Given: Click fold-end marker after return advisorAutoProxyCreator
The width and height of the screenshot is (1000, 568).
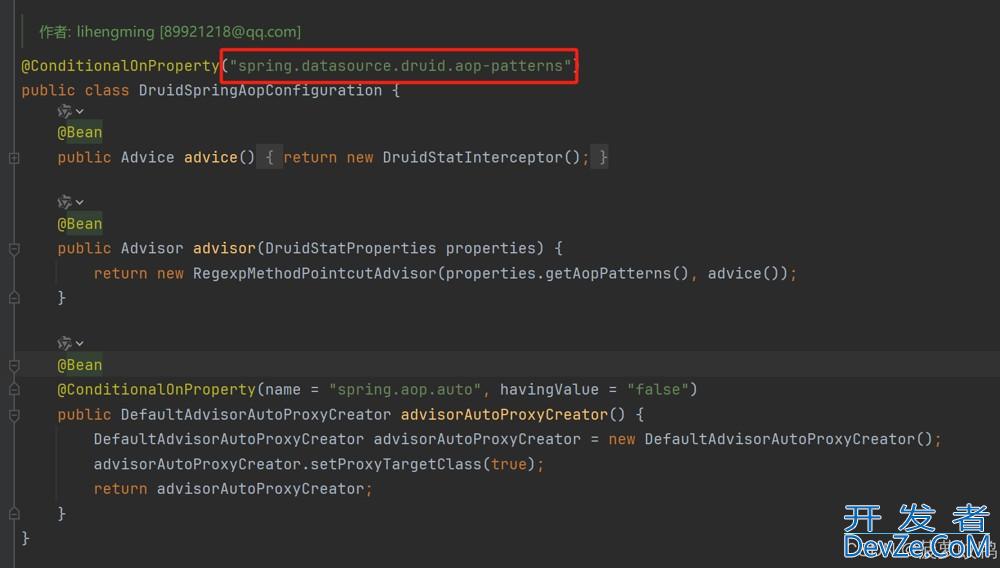Looking at the screenshot, I should pos(14,513).
